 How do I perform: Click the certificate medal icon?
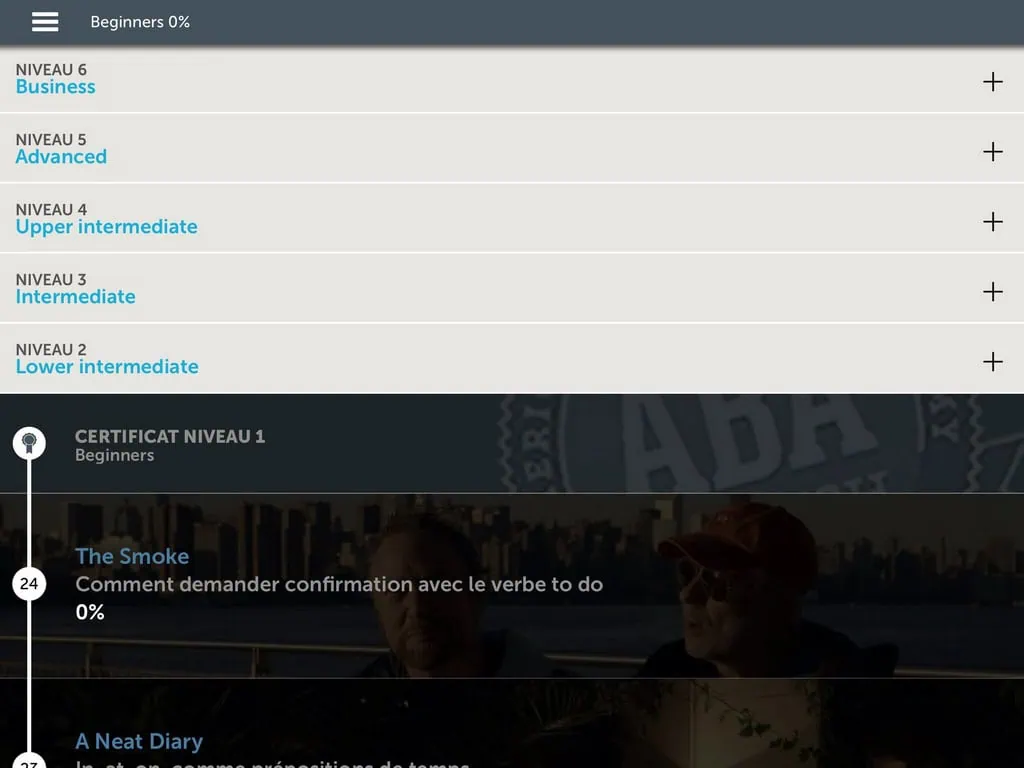point(29,442)
